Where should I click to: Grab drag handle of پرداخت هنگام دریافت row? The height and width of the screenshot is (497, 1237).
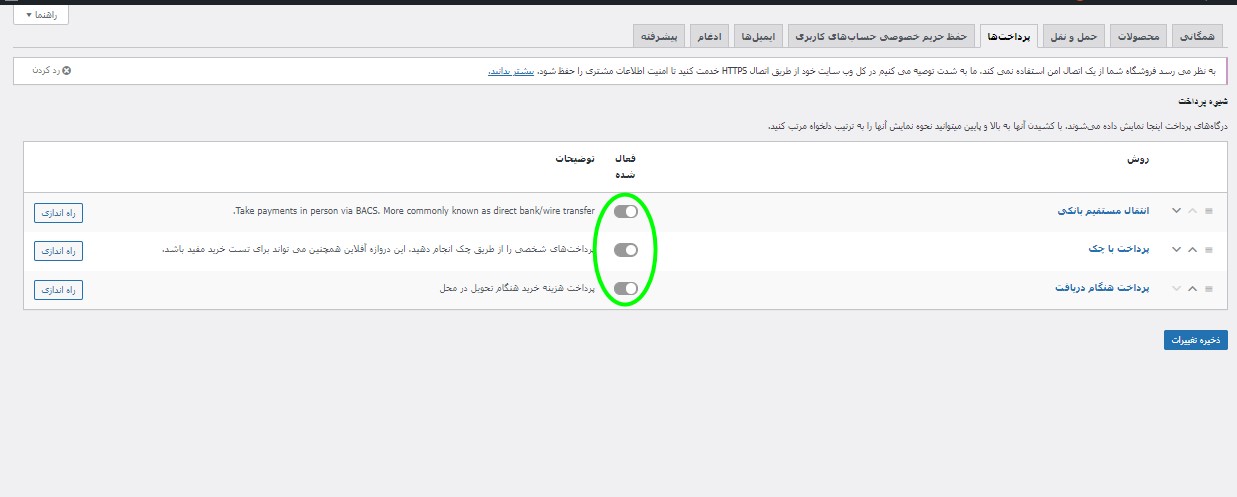point(1209,288)
